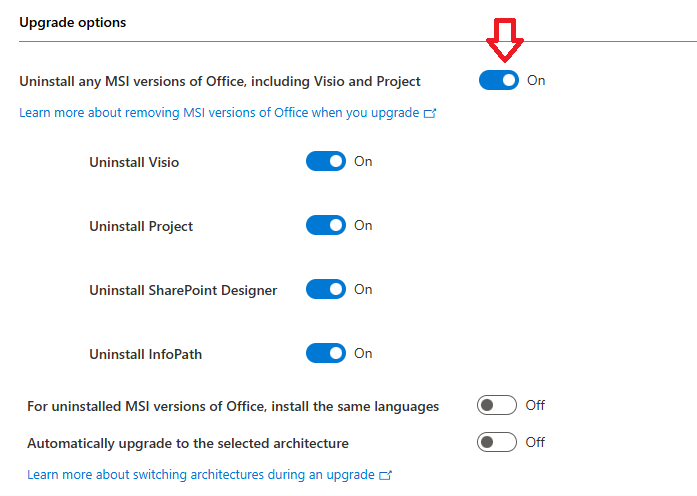
Task: Open link about removing MSI versions of Office
Action: coord(219,113)
